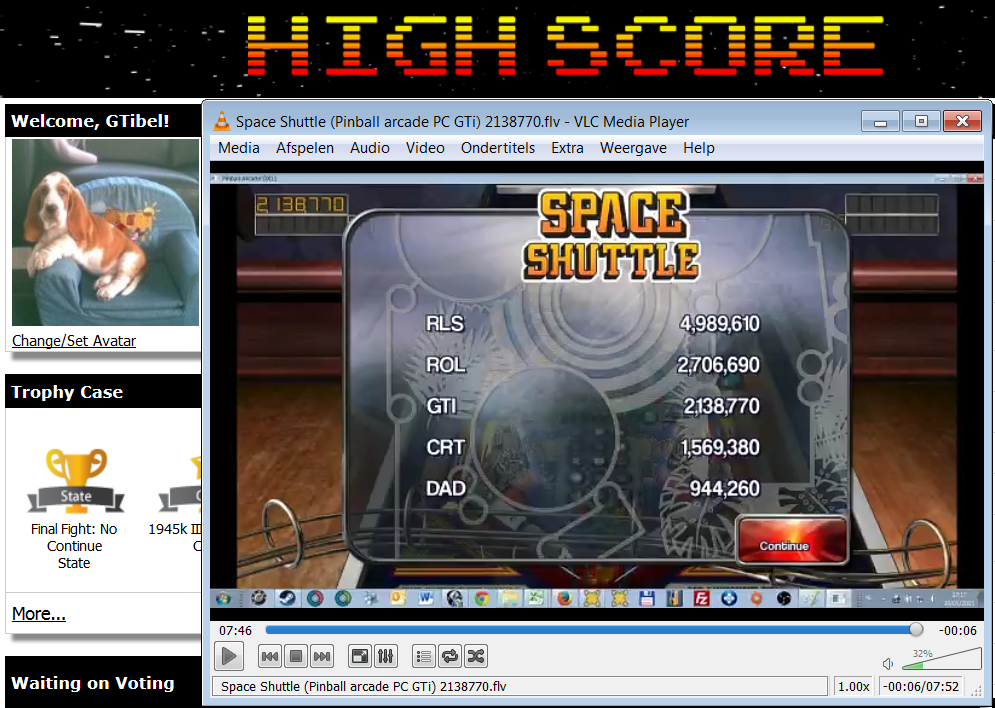Click the floppy disk icon in the video taskbar
This screenshot has width=995, height=708.
pyautogui.click(x=647, y=598)
